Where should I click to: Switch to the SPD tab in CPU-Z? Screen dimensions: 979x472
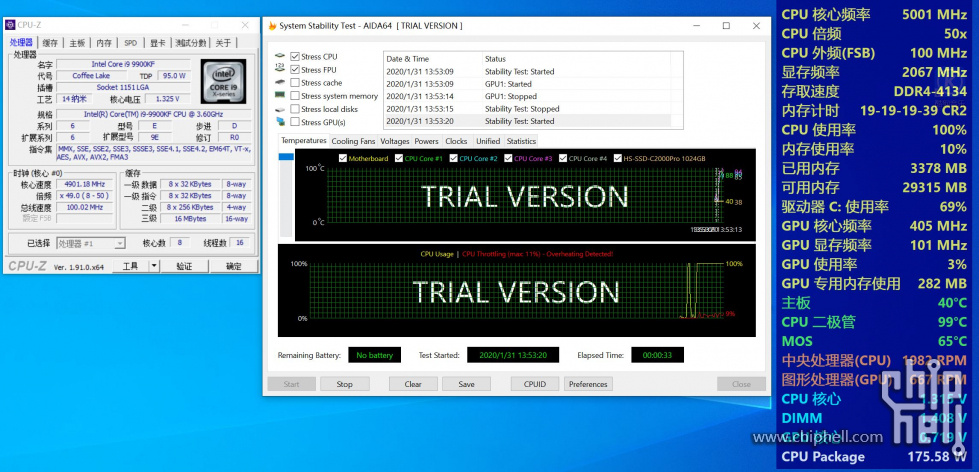pos(130,43)
